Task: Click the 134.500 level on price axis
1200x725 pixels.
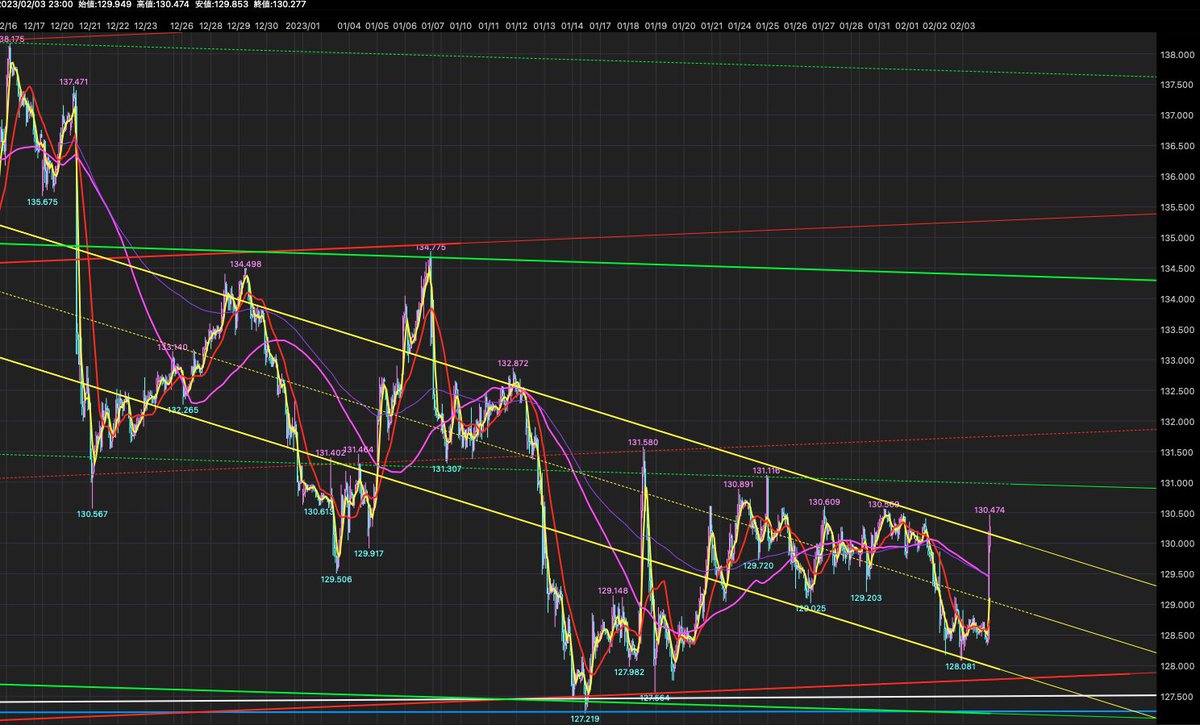Action: pyautogui.click(x=1177, y=268)
